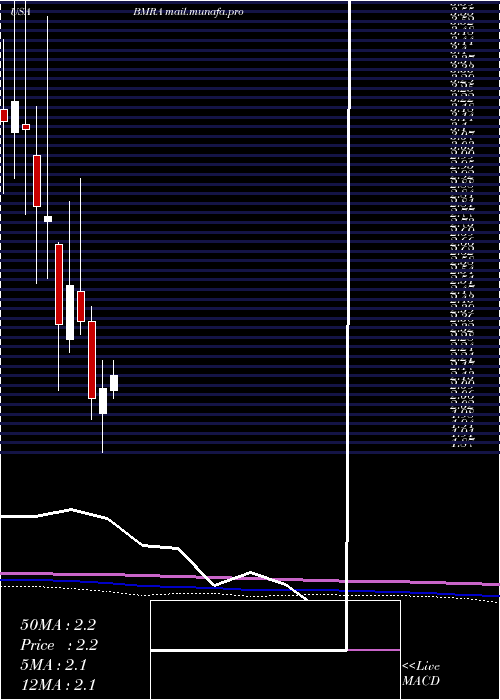Select the 50MA : 2.2 readout
The image size is (500, 700).
(58, 625)
